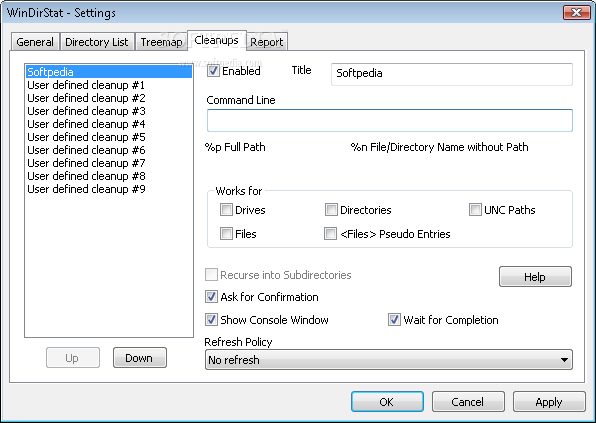The width and height of the screenshot is (596, 423).
Task: Uncheck Show Console Window
Action: (x=211, y=320)
